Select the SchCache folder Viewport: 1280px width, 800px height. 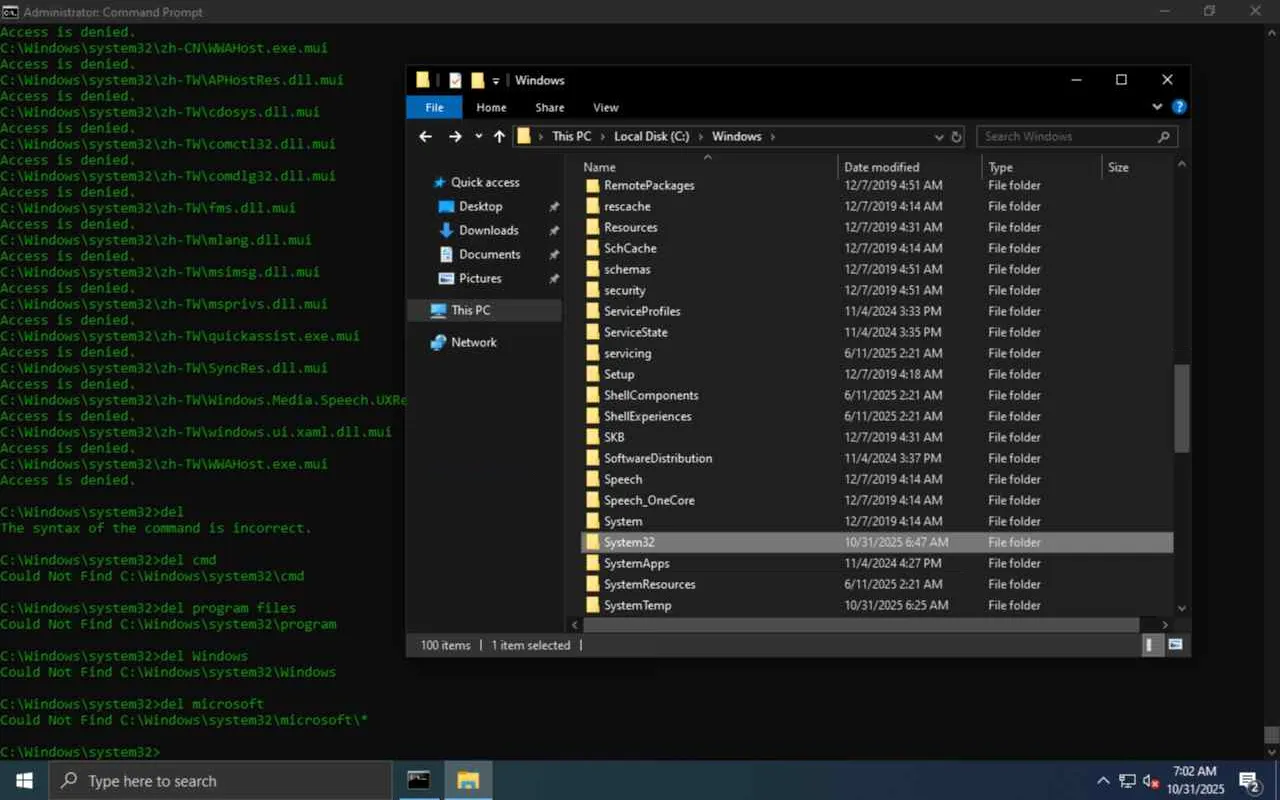pyautogui.click(x=876, y=248)
